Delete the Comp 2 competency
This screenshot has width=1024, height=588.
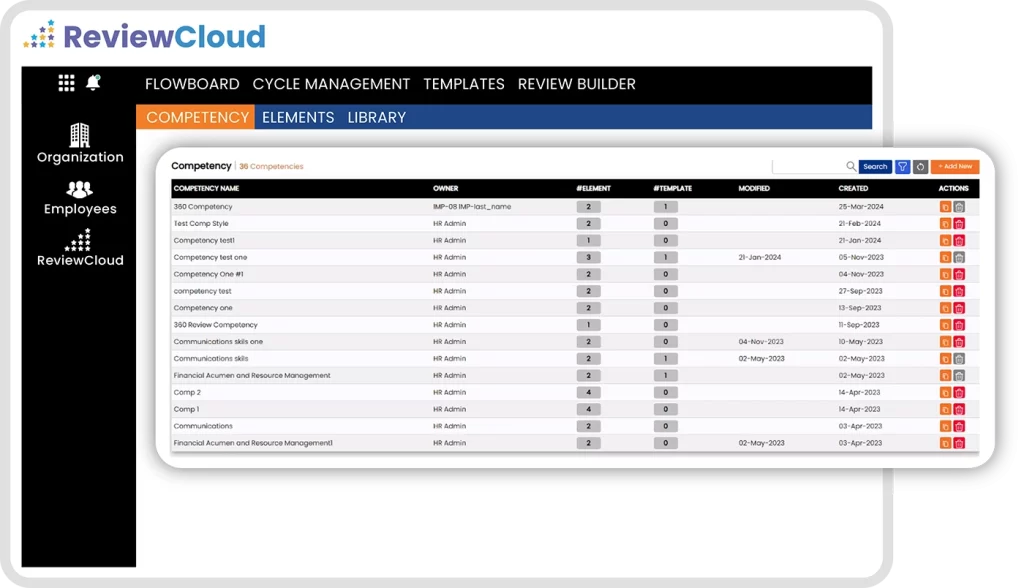pos(959,393)
